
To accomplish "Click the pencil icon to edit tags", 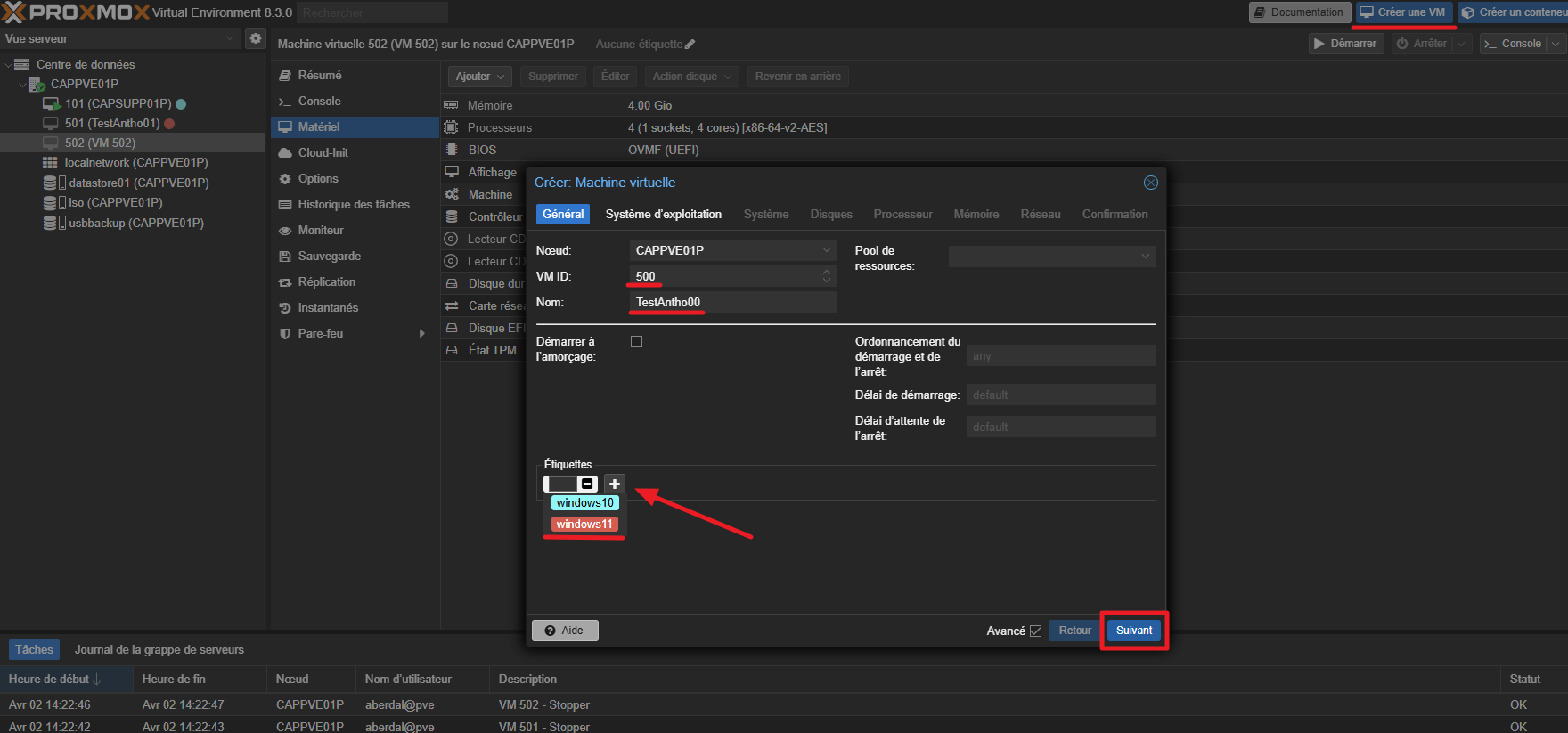I will (x=690, y=45).
